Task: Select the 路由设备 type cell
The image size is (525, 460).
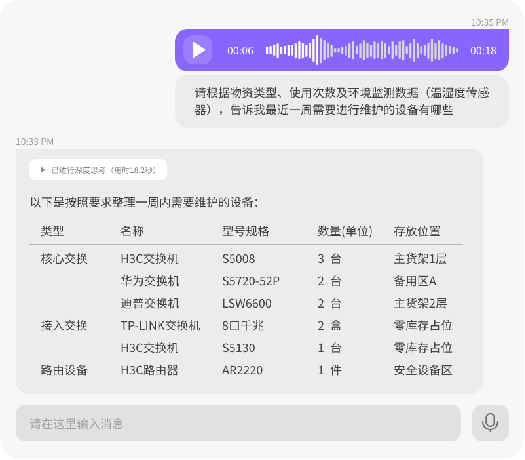Action: pos(64,370)
